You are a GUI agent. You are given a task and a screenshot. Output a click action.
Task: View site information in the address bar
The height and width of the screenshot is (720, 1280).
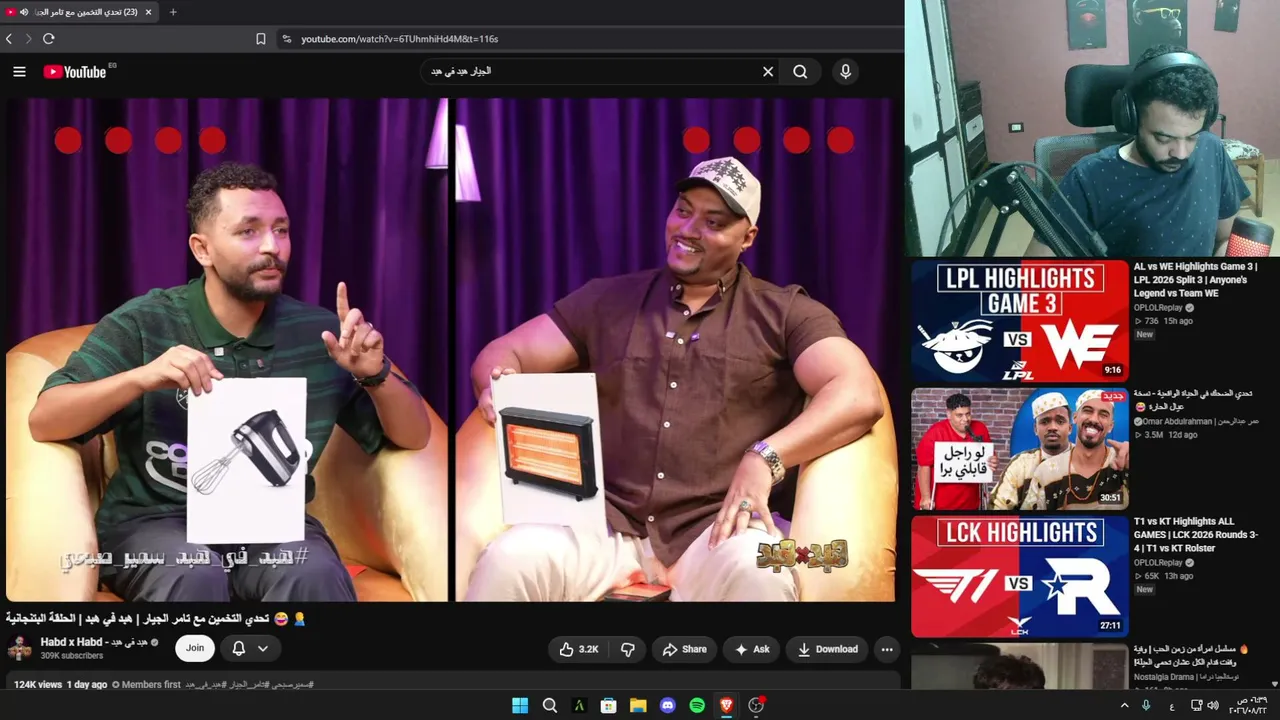(287, 39)
